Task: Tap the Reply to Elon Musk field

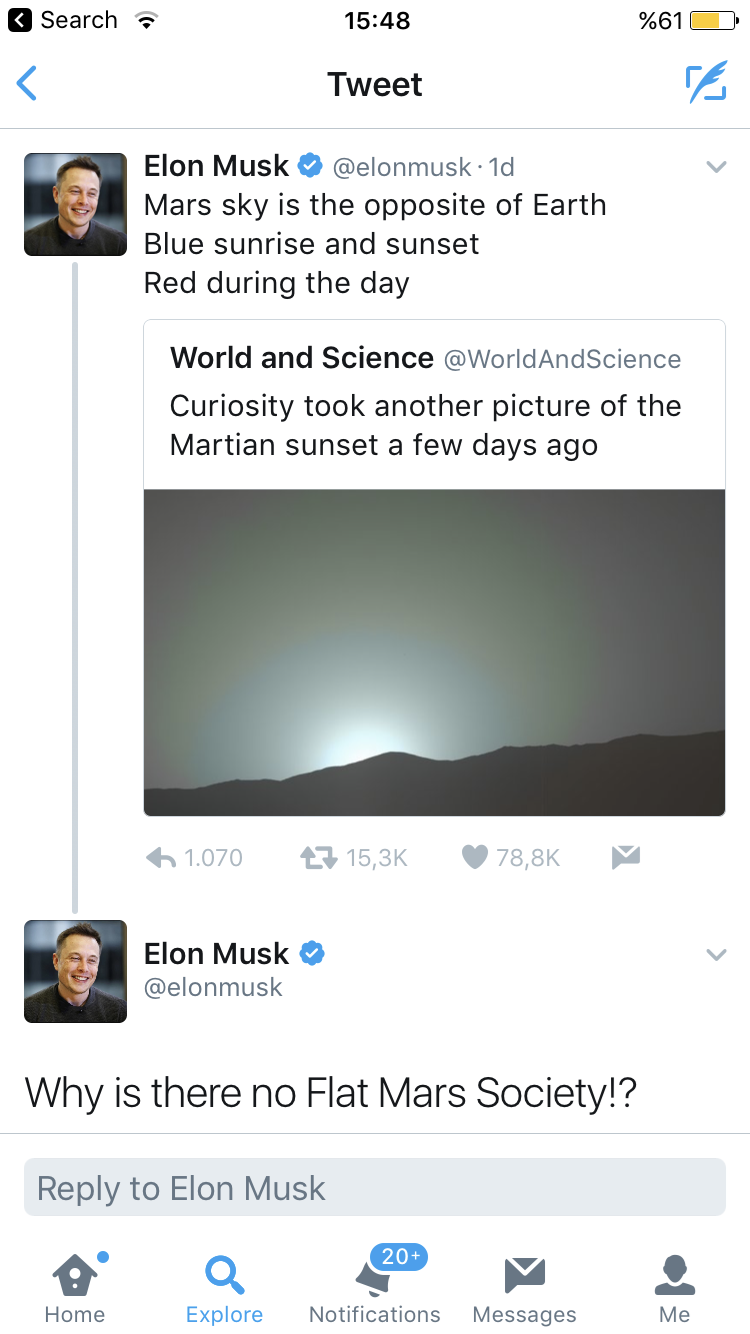Action: (375, 1187)
